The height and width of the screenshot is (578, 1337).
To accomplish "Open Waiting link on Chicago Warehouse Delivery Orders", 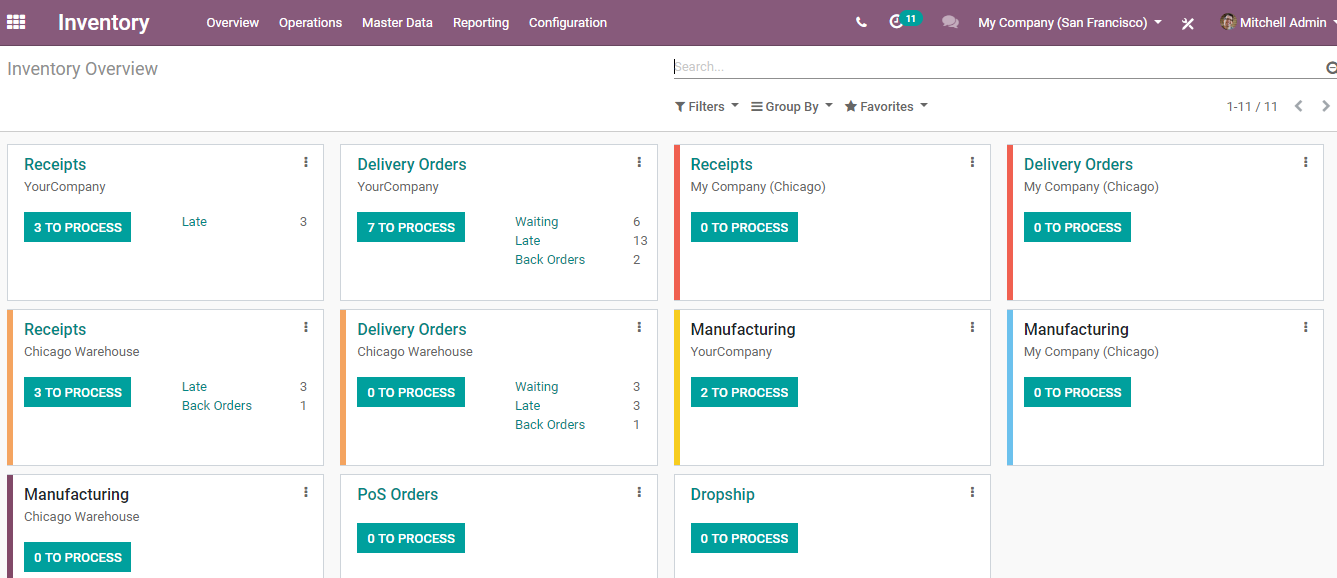I will [537, 387].
